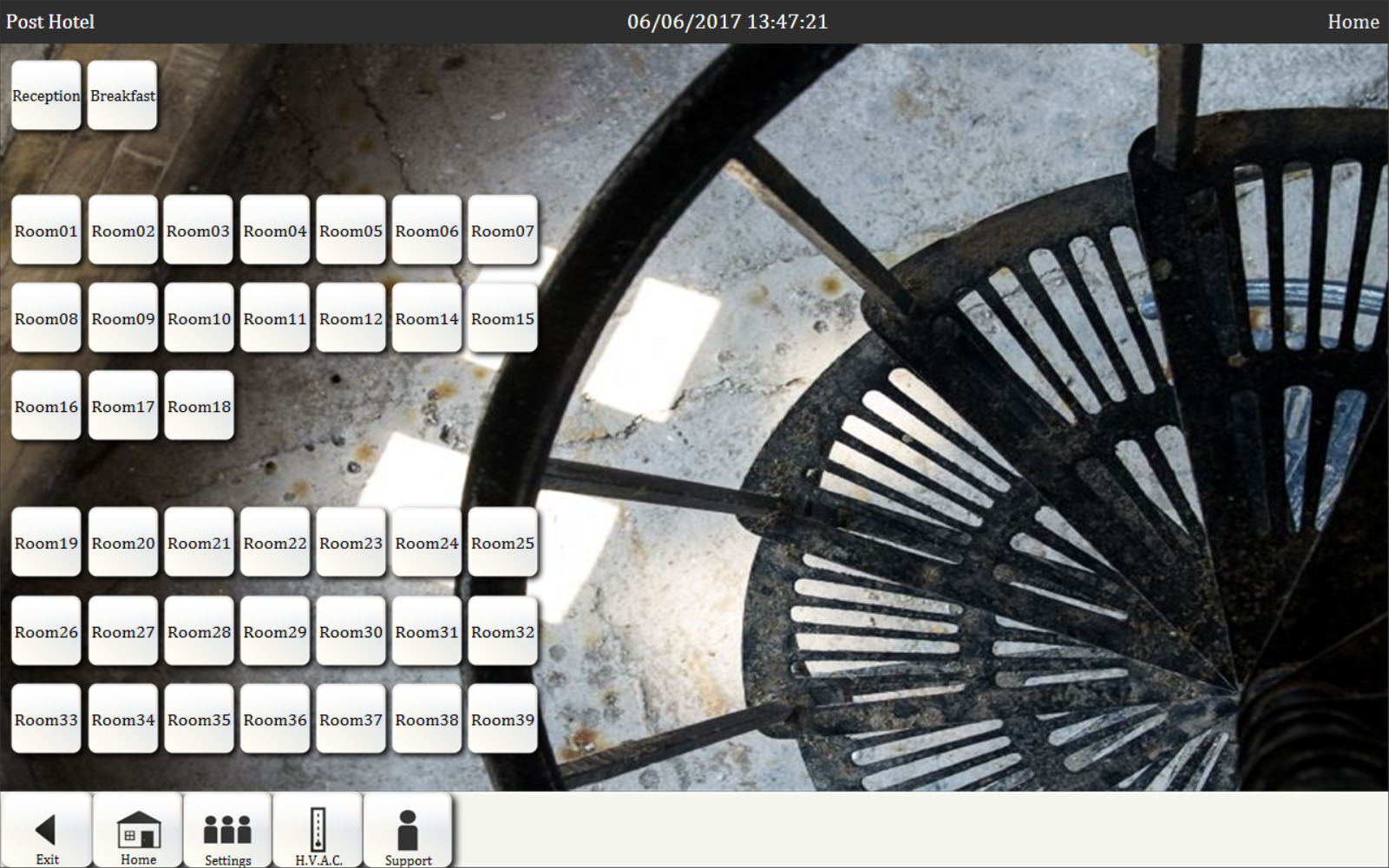Select Room10
The image size is (1389, 868).
click(199, 318)
